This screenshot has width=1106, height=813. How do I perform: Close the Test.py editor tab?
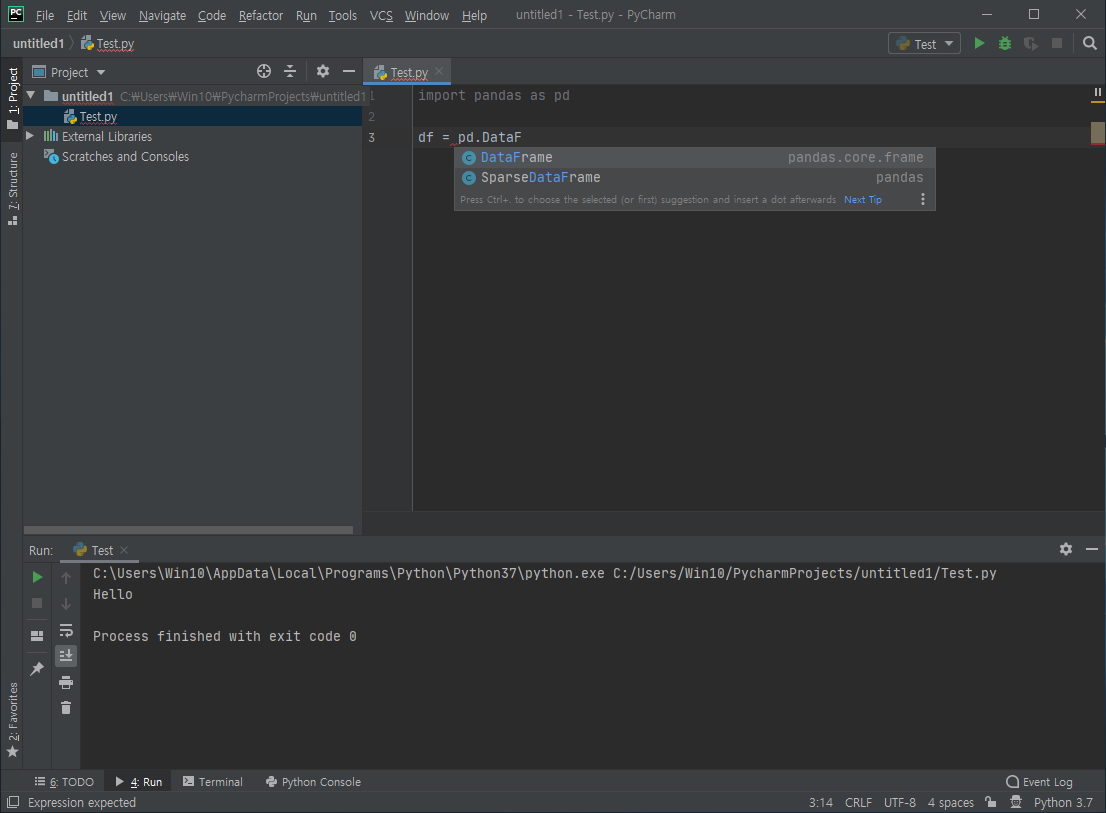click(x=439, y=71)
